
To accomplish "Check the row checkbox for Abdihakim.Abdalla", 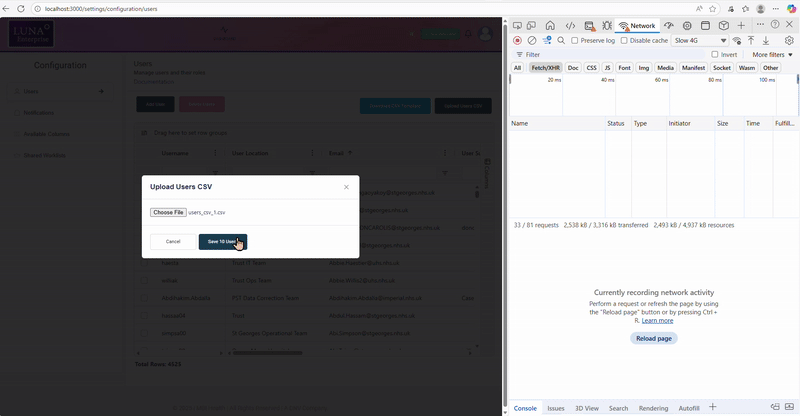I will click(x=144, y=298).
